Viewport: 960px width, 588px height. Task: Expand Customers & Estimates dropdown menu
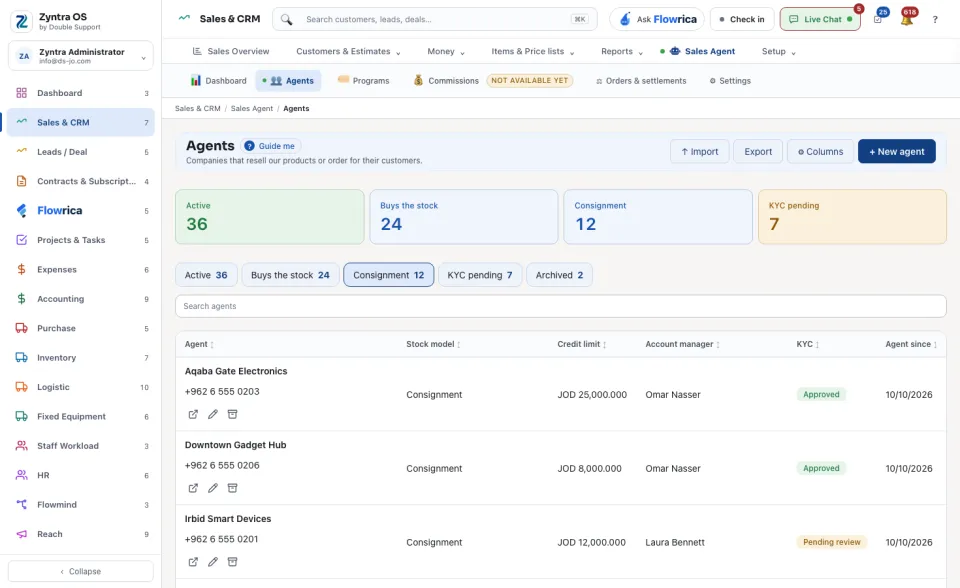click(348, 51)
